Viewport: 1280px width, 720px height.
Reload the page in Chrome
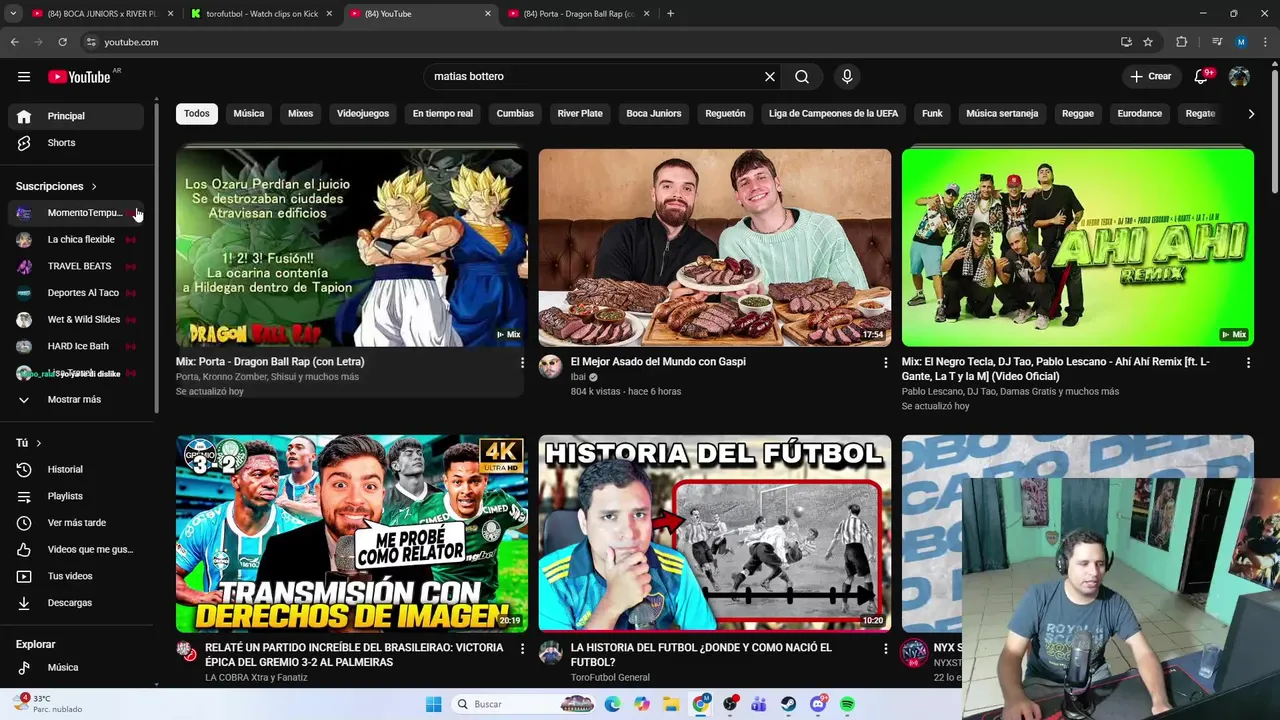[x=62, y=42]
